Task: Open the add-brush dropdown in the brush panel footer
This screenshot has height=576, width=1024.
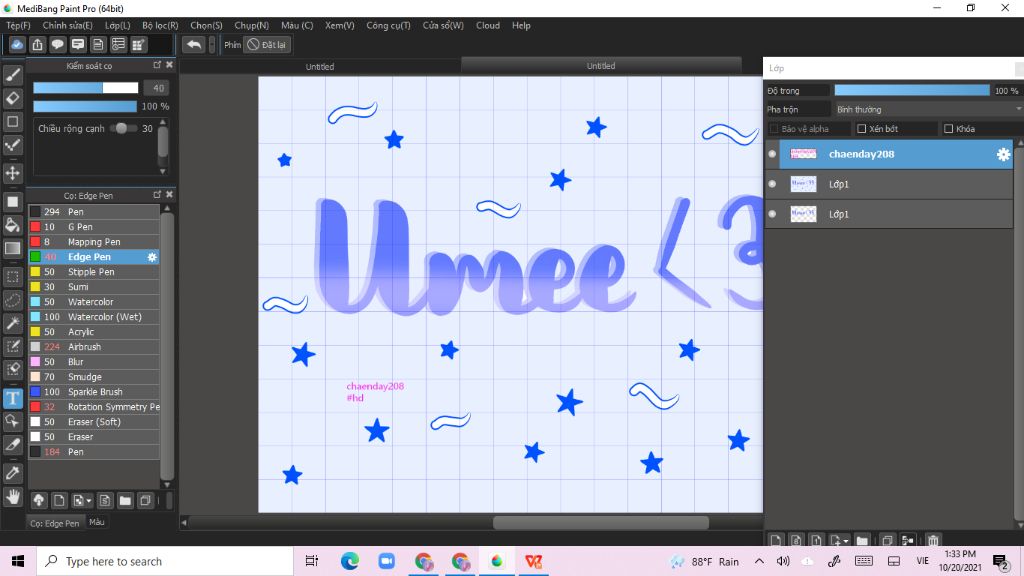Action: (89, 501)
